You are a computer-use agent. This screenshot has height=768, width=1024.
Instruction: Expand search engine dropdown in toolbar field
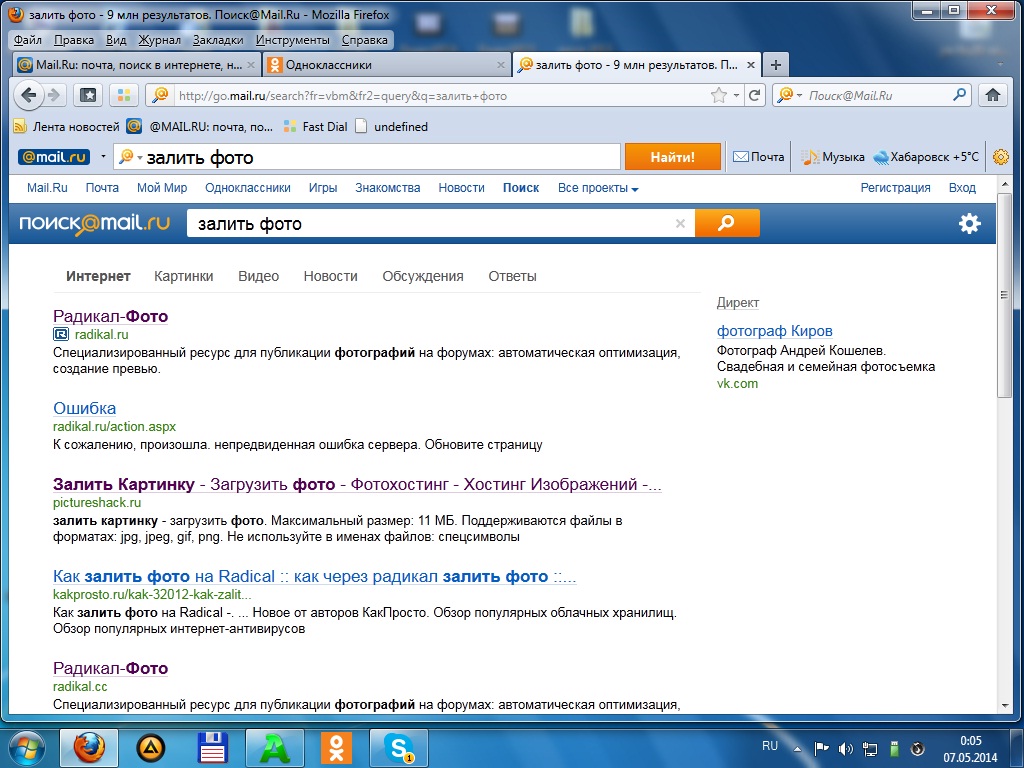point(139,157)
